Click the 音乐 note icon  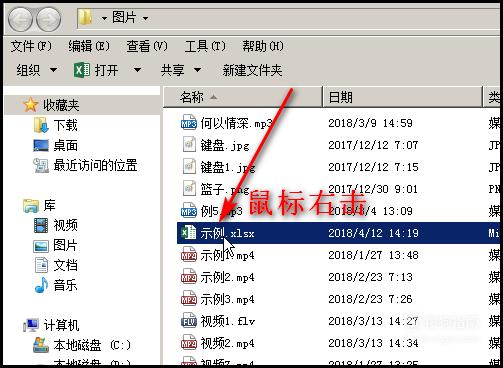(41, 285)
